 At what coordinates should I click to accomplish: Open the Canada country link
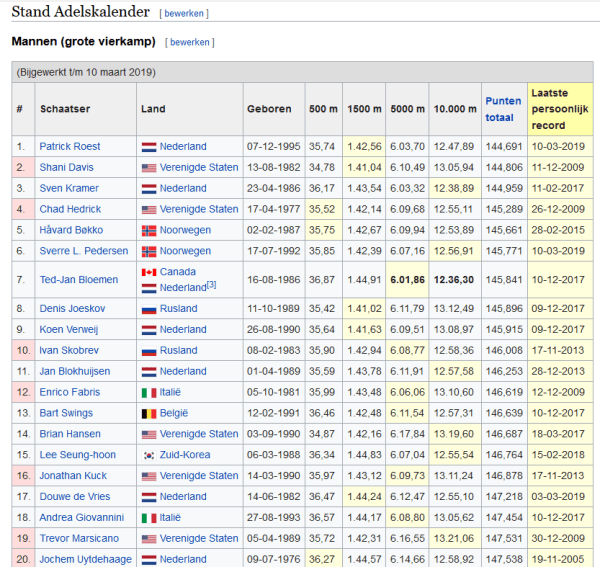[x=176, y=272]
